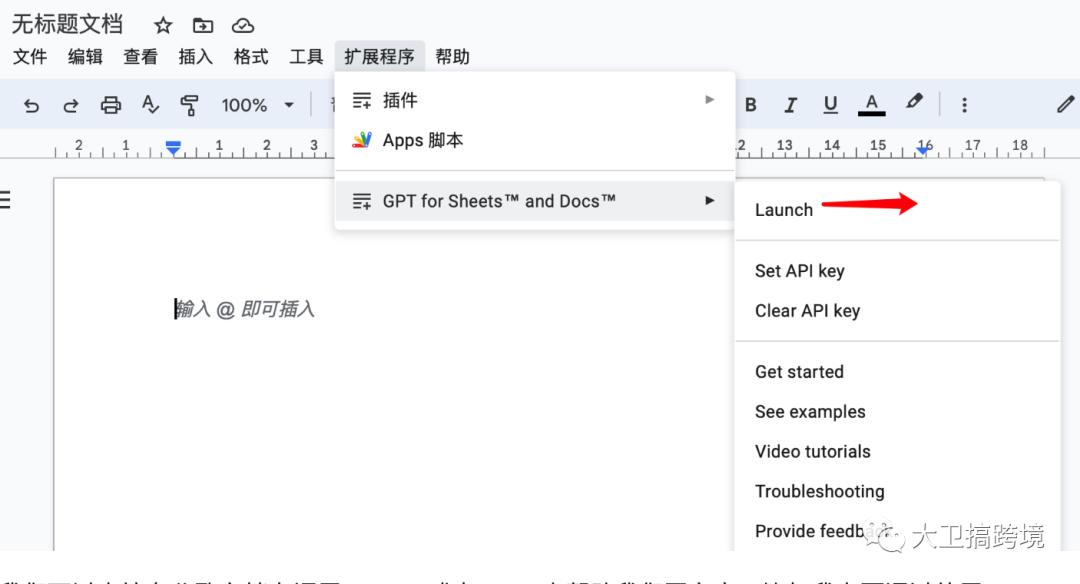
Task: Run spelling and grammar check
Action: tap(149, 105)
